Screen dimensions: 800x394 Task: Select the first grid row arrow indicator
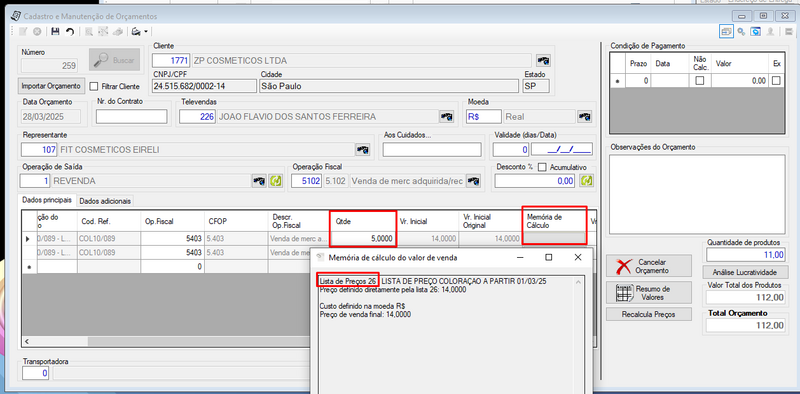pyautogui.click(x=29, y=238)
